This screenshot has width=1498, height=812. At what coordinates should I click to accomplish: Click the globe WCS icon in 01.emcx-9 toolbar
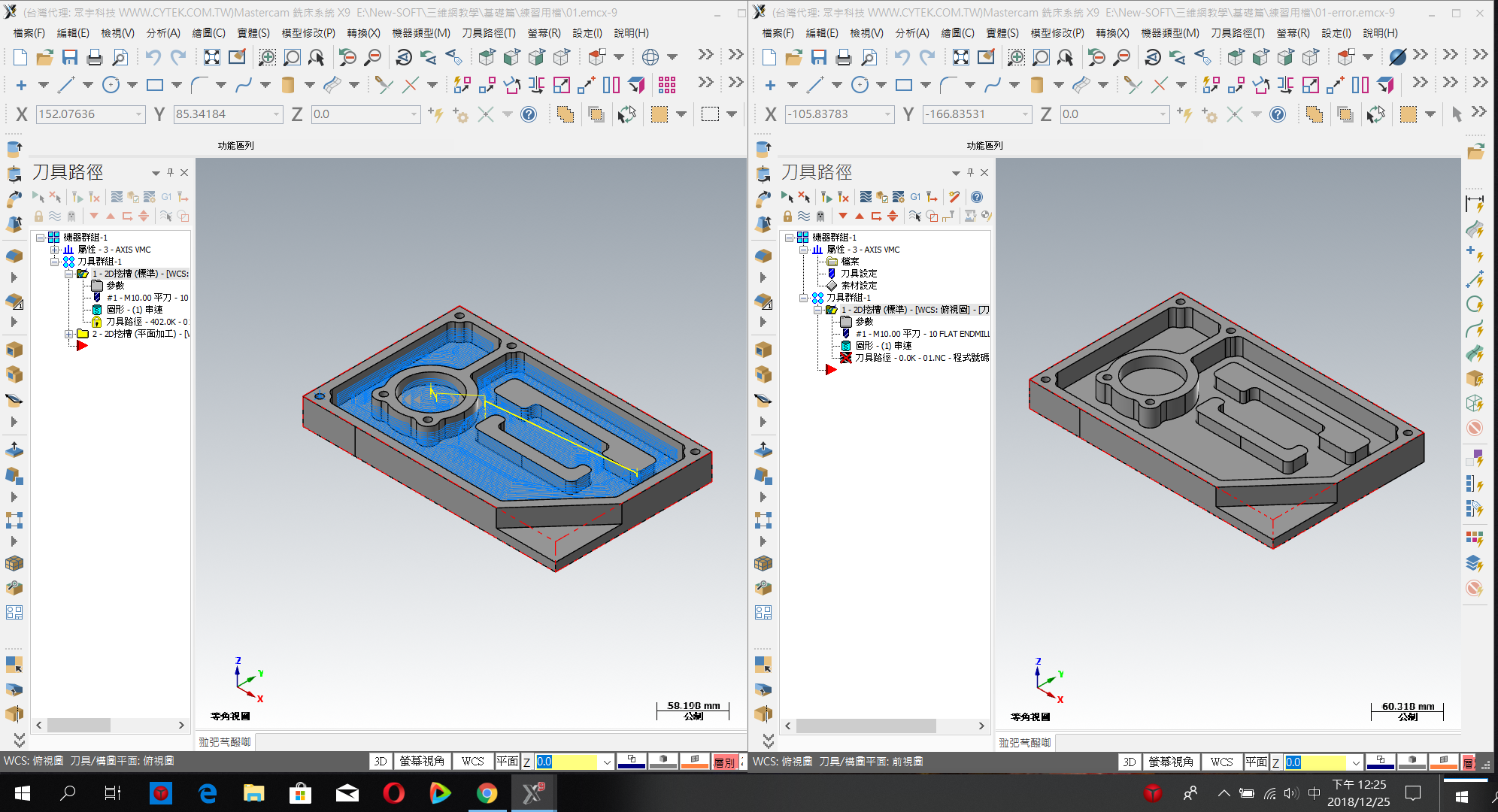tap(650, 57)
